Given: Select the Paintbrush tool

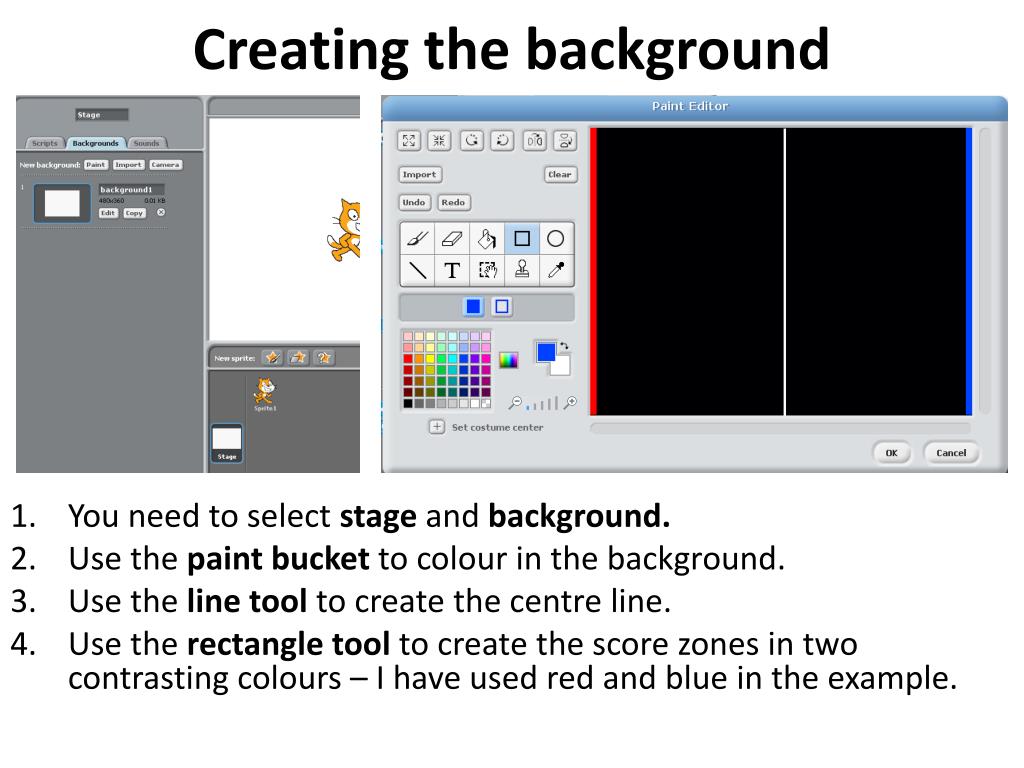Looking at the screenshot, I should 417,239.
